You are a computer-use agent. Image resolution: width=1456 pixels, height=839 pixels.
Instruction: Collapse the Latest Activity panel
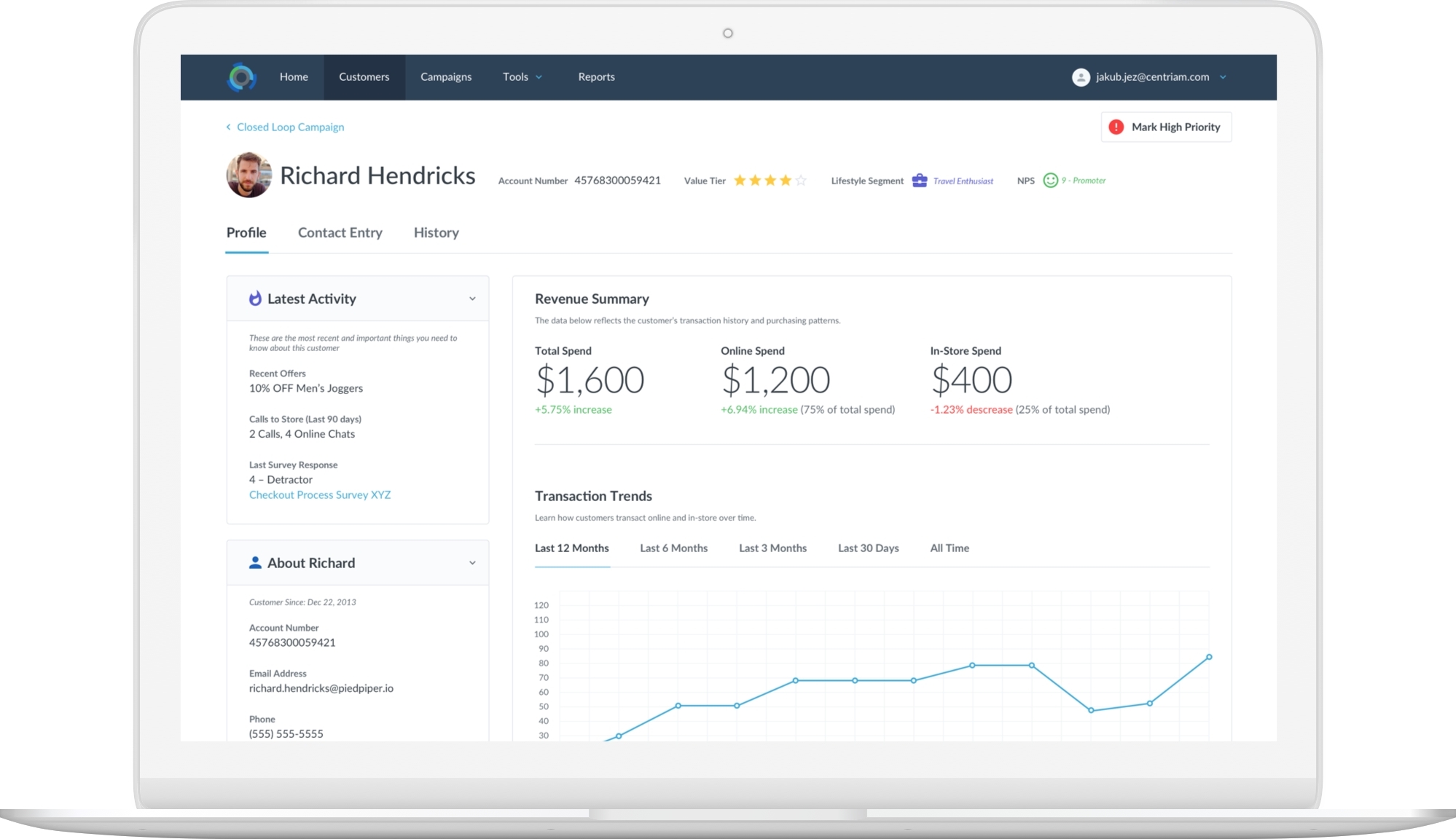pos(472,299)
